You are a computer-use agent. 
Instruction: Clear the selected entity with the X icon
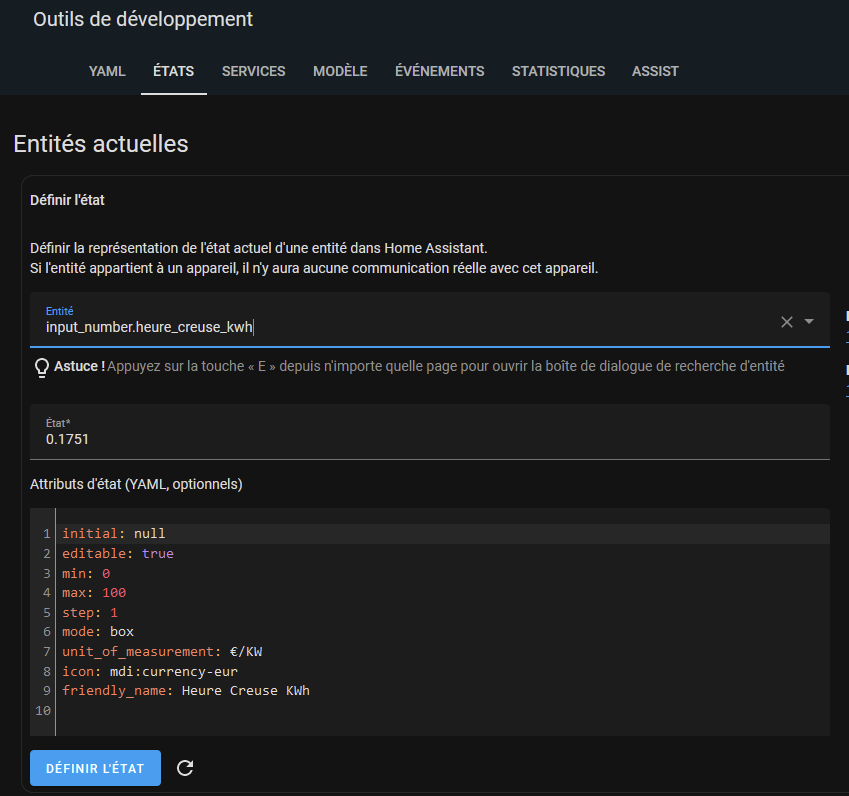[786, 321]
